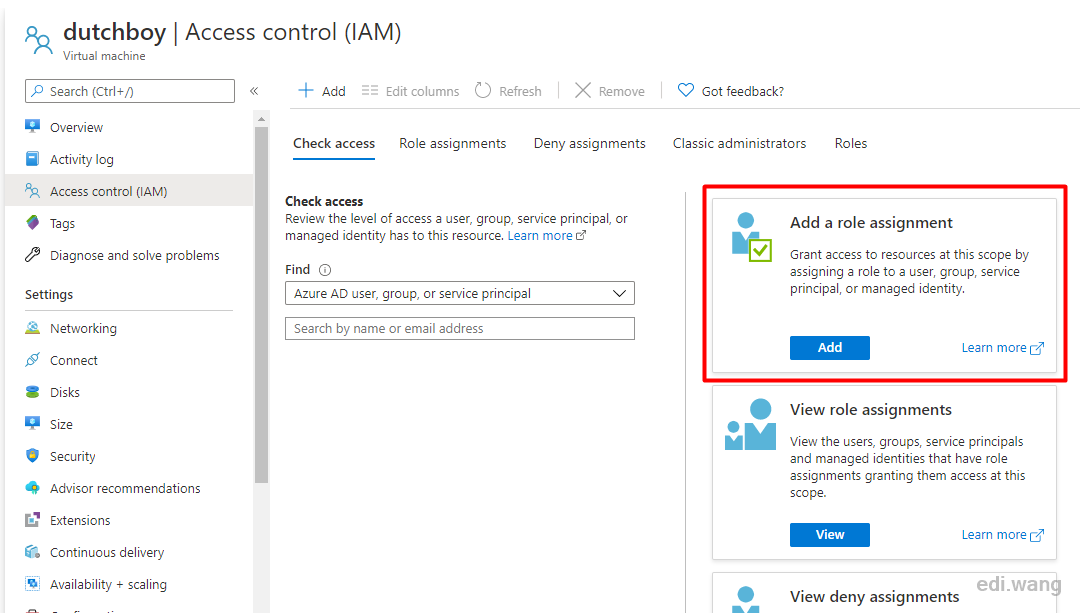
Task: Click the sidebar scrollbar up arrow
Action: pos(261,120)
